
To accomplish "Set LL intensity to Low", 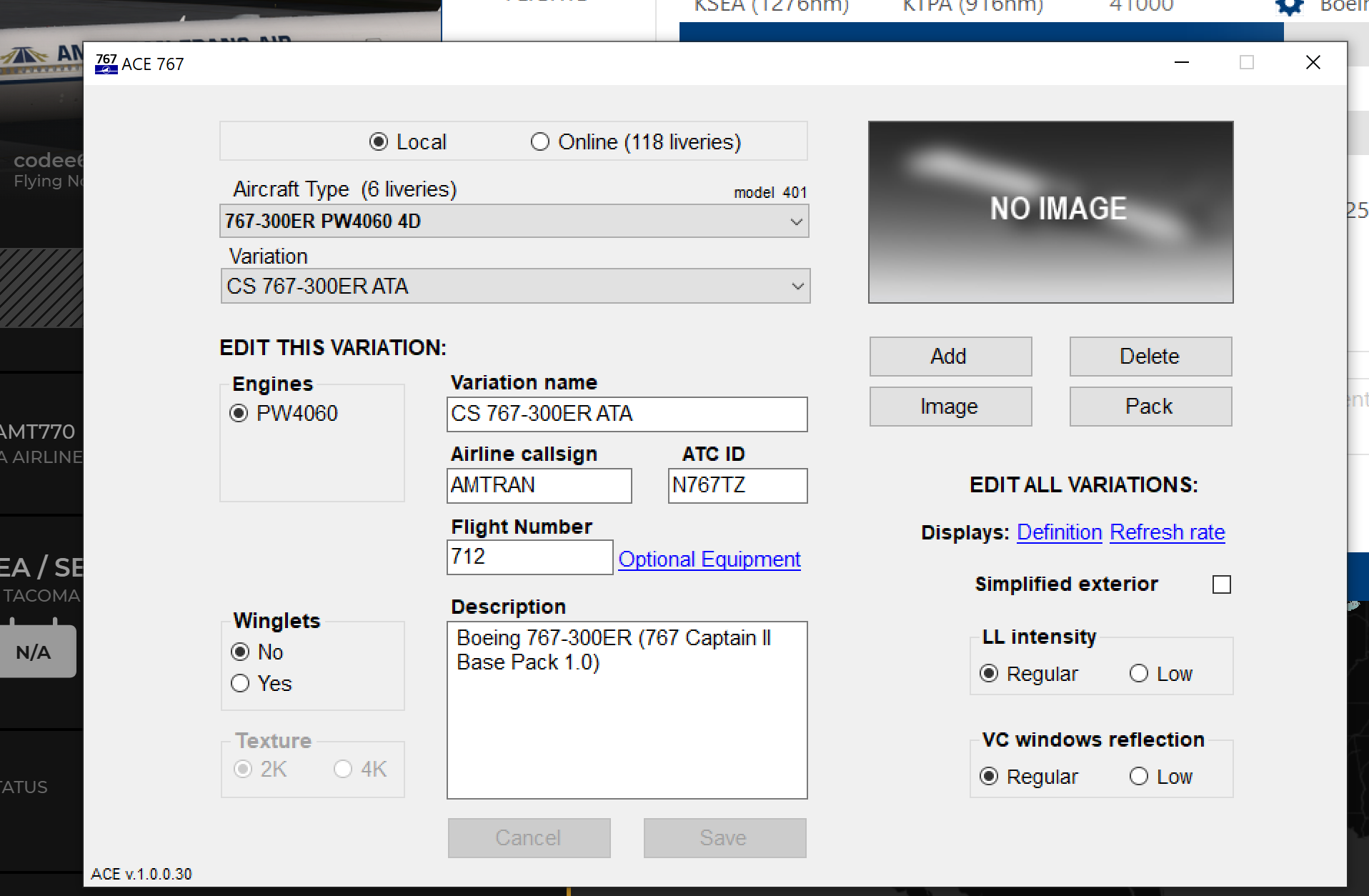I will (x=1139, y=674).
